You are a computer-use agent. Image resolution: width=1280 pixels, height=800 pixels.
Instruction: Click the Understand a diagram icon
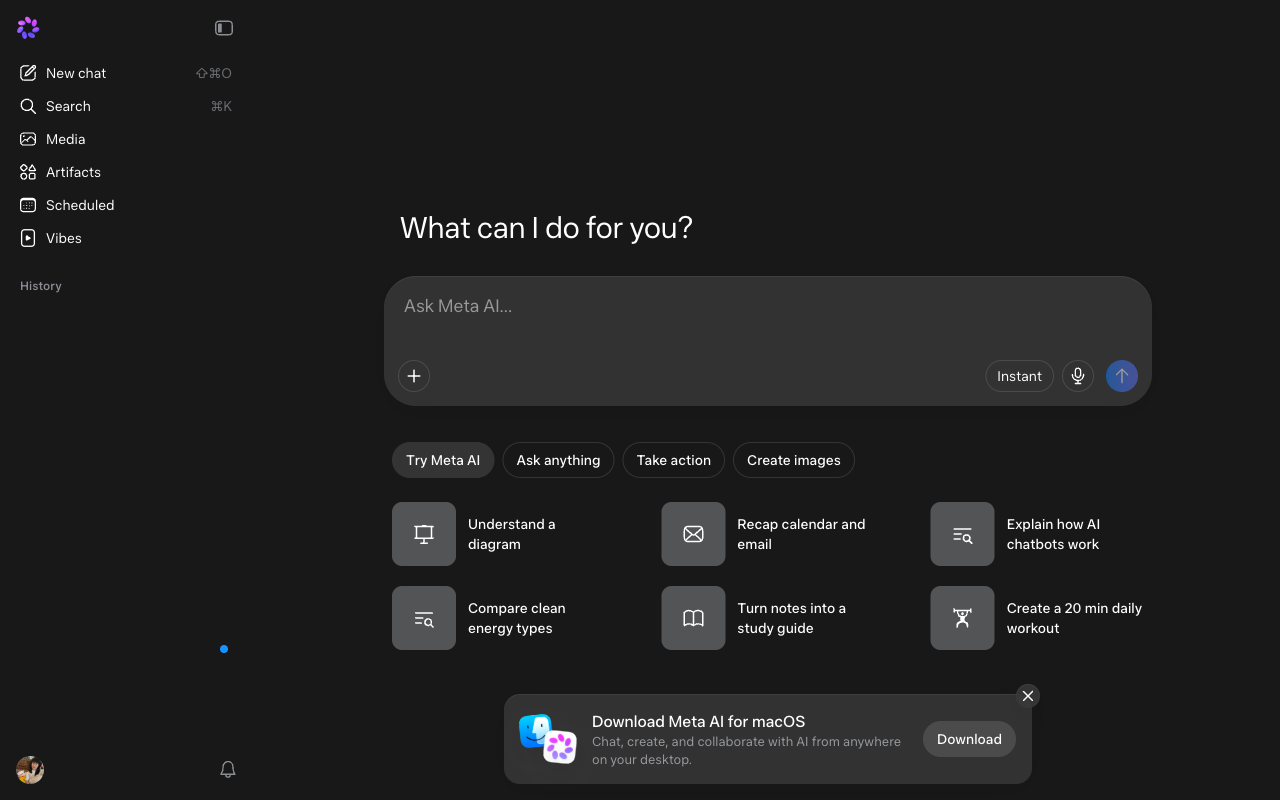[424, 534]
